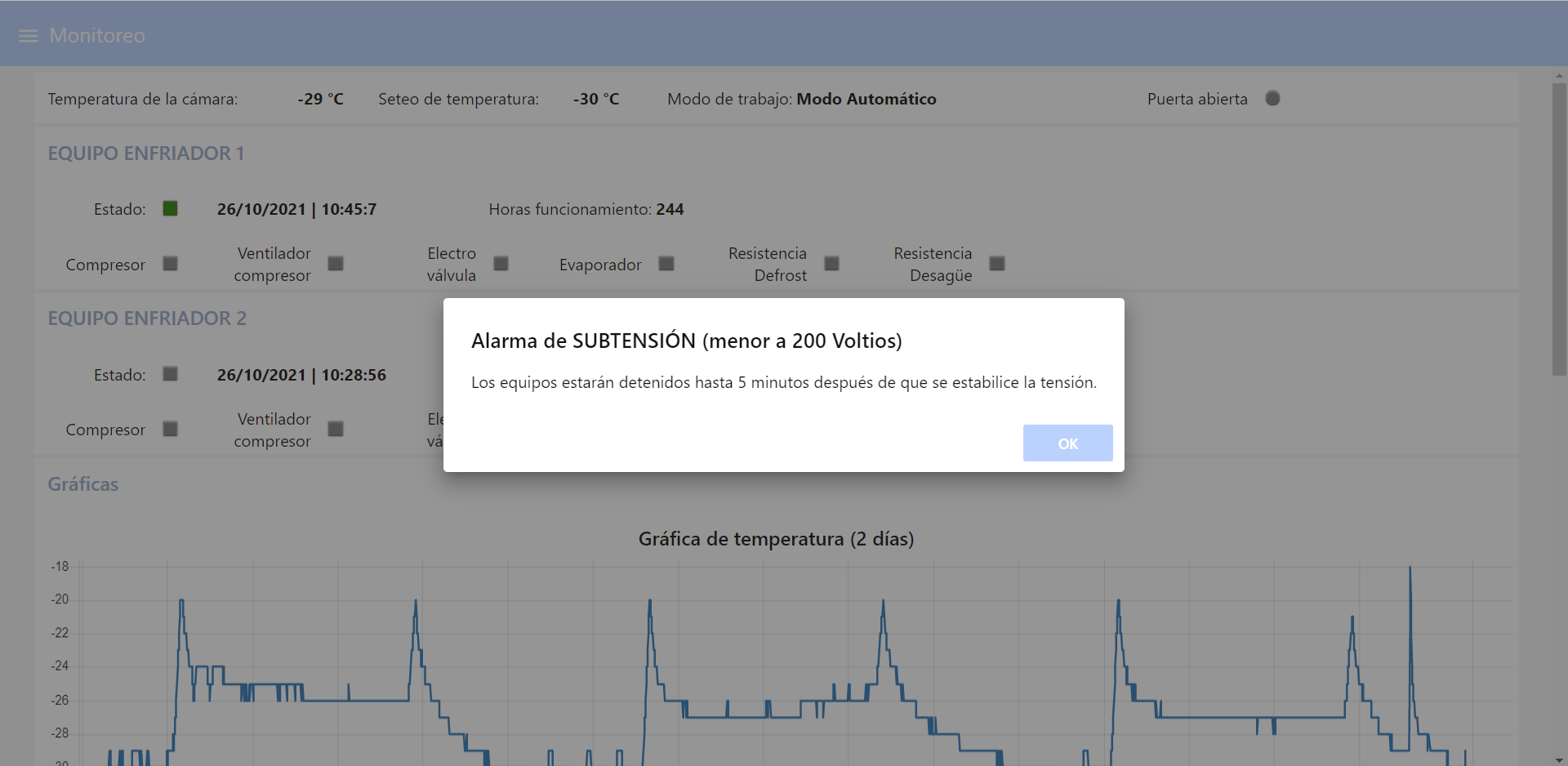Click the tallest temperature spike on the chart
The width and height of the screenshot is (1568, 766).
(x=1410, y=572)
